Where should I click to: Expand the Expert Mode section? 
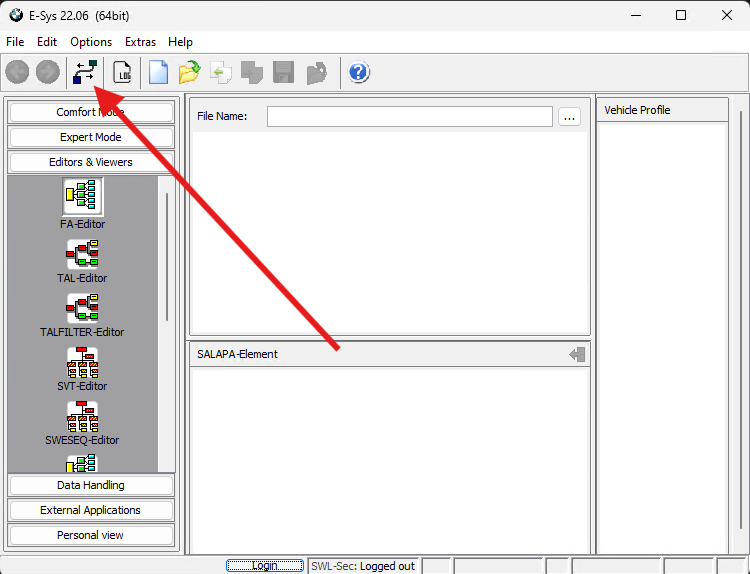tap(91, 137)
